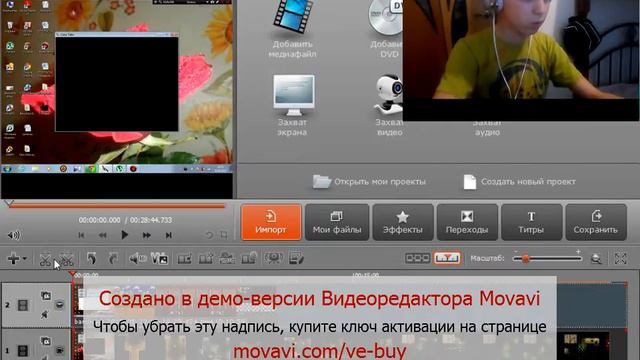Screen dimensions: 640x360
Task: Open the Титры tab
Action: [531, 222]
